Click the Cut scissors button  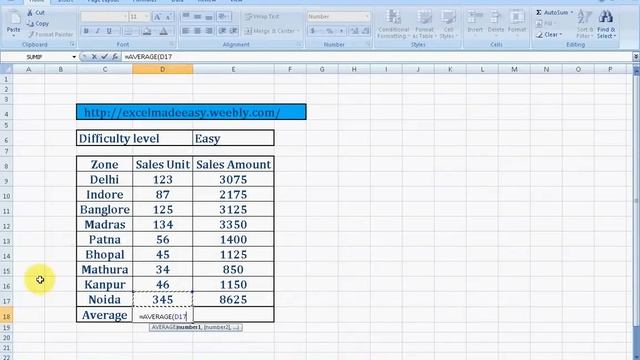click(36, 13)
